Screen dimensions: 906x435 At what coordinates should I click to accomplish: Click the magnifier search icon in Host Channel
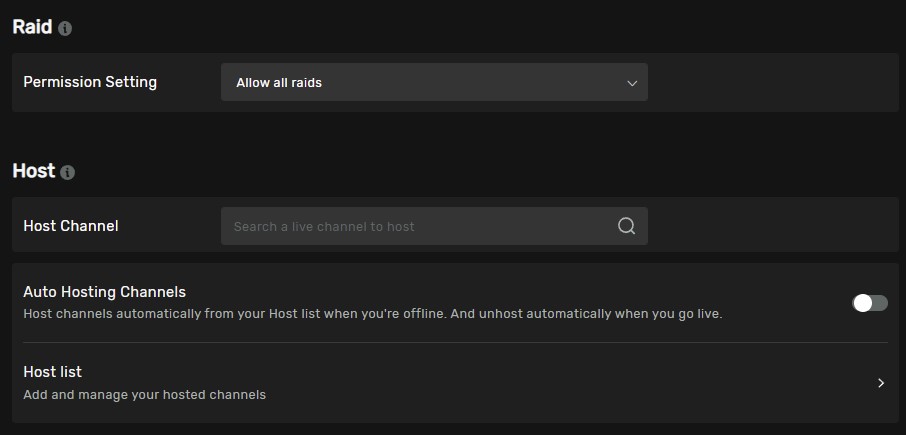[626, 226]
